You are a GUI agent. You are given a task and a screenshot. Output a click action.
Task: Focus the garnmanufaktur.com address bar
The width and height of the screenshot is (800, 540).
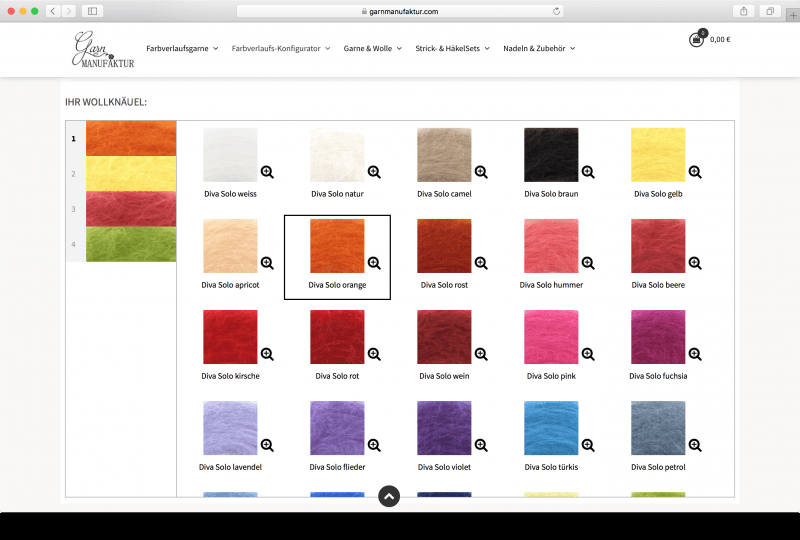pos(400,11)
